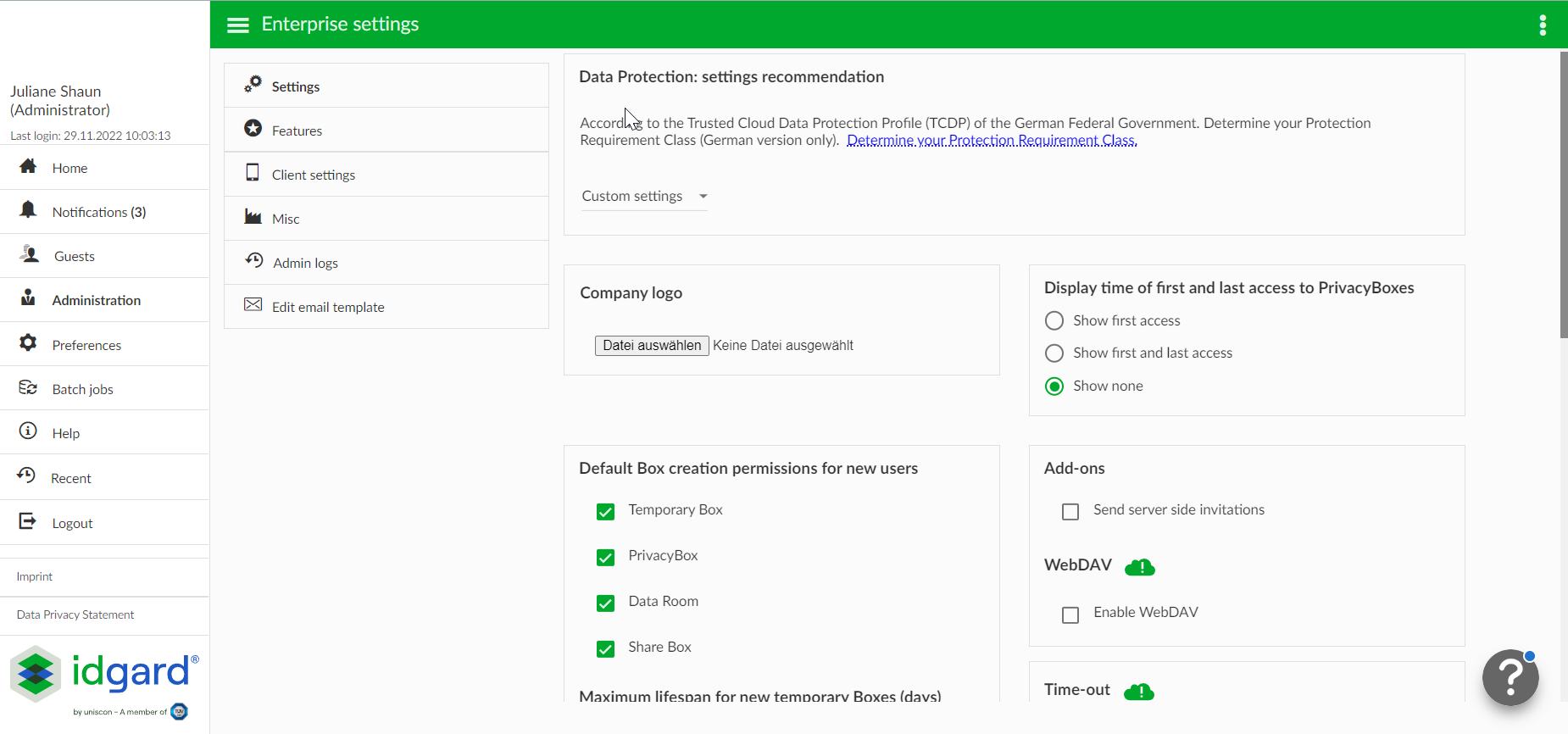1568x734 pixels.
Task: Click the Batch jobs icon
Action: point(28,388)
